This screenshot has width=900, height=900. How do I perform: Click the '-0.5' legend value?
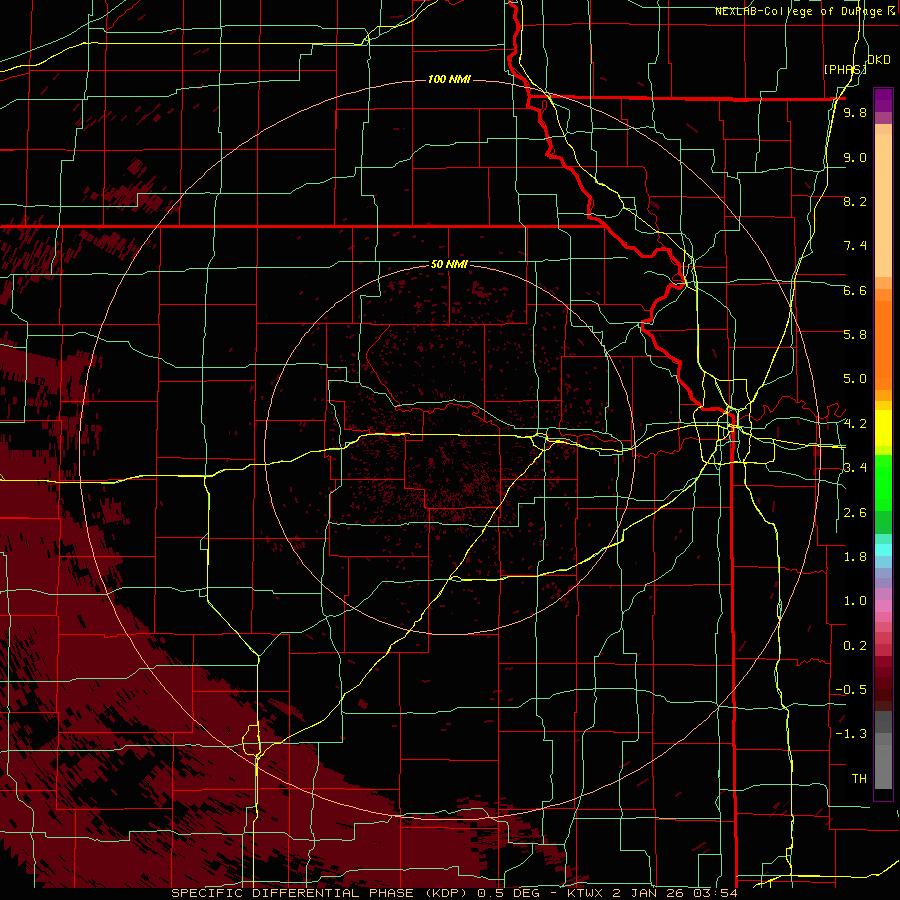point(851,690)
